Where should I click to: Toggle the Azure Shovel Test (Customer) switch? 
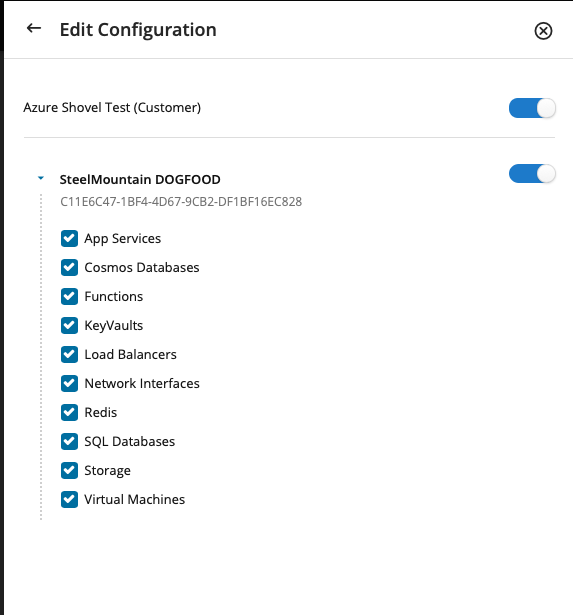(532, 108)
